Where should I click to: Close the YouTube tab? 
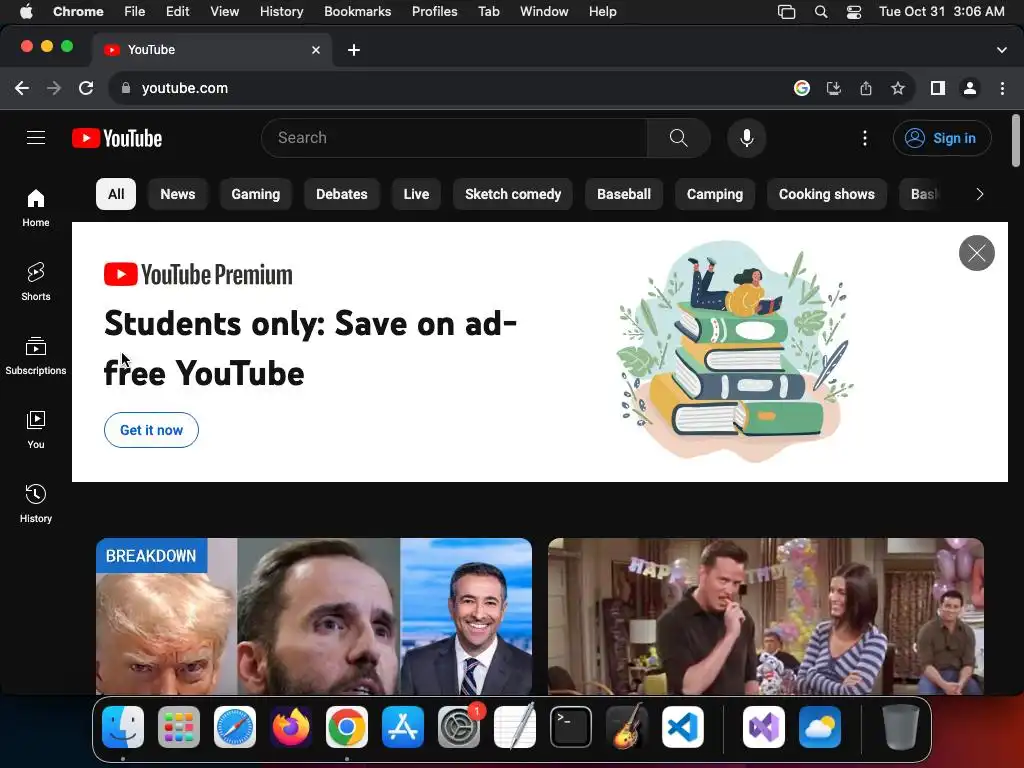(x=316, y=50)
